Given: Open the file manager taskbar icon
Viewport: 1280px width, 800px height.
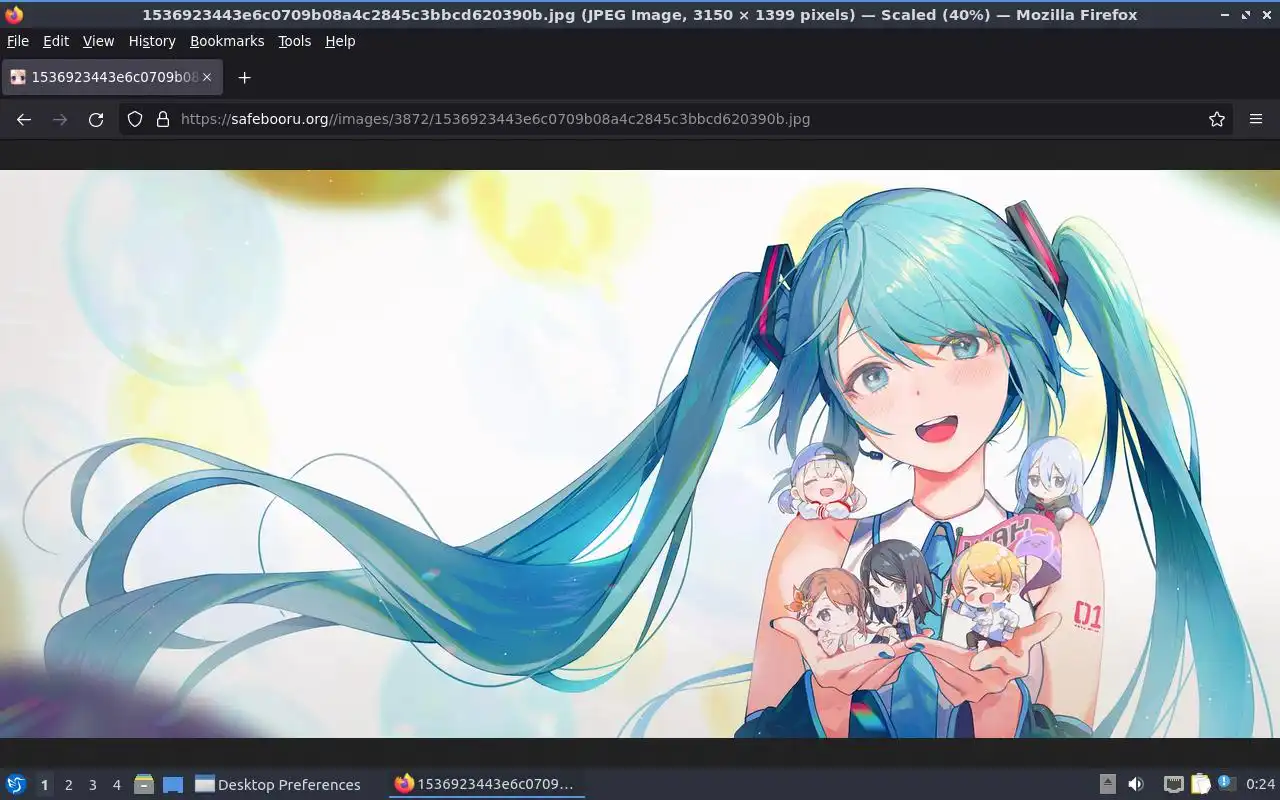Looking at the screenshot, I should click(143, 784).
